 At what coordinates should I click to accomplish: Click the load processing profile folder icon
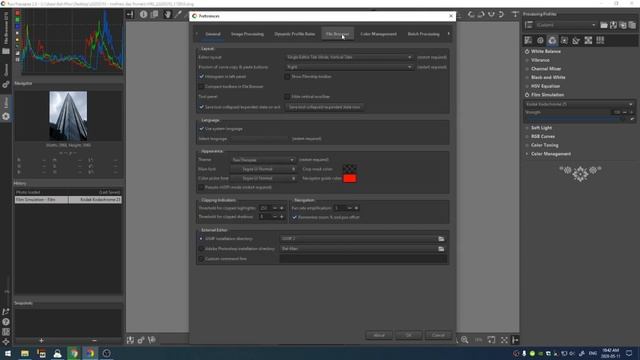pyautogui.click(x=604, y=25)
